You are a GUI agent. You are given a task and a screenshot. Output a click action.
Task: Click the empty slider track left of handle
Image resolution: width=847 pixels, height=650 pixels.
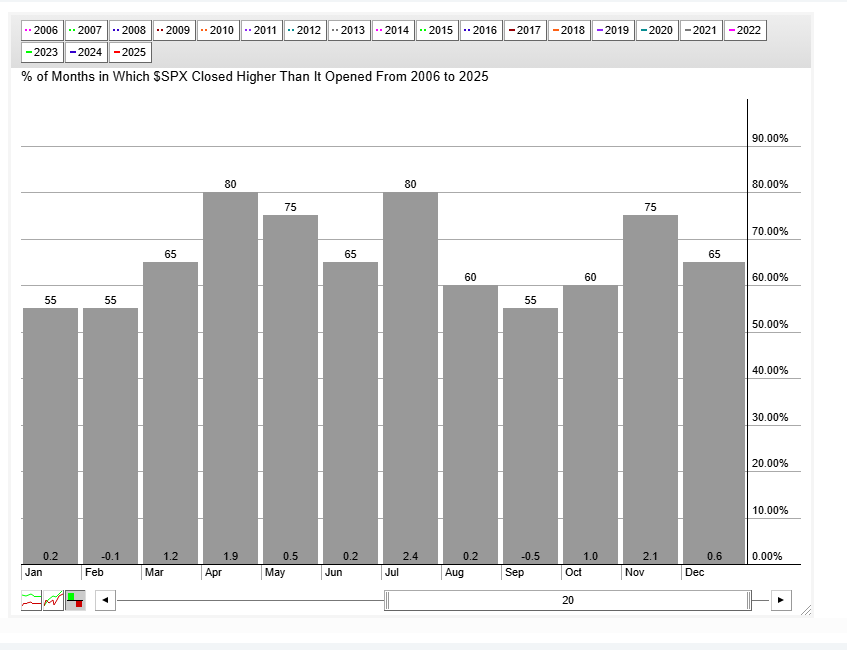[x=250, y=601]
